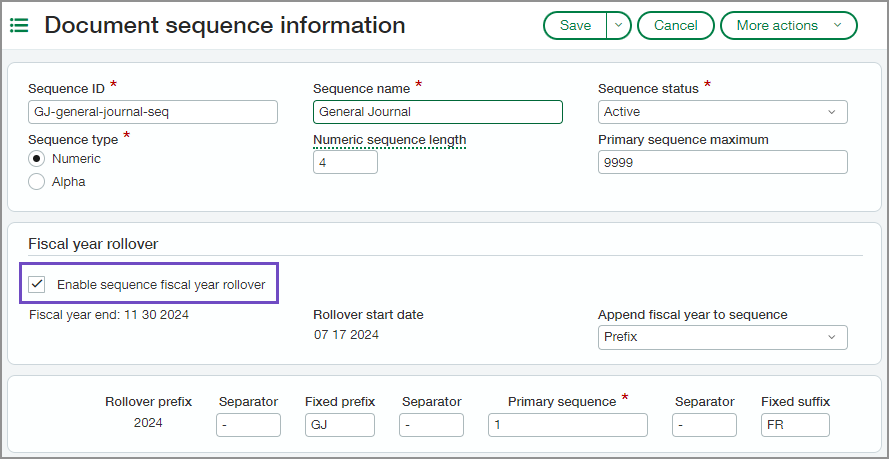Click the Cancel button
Screen dimensions: 889x459
click(675, 26)
